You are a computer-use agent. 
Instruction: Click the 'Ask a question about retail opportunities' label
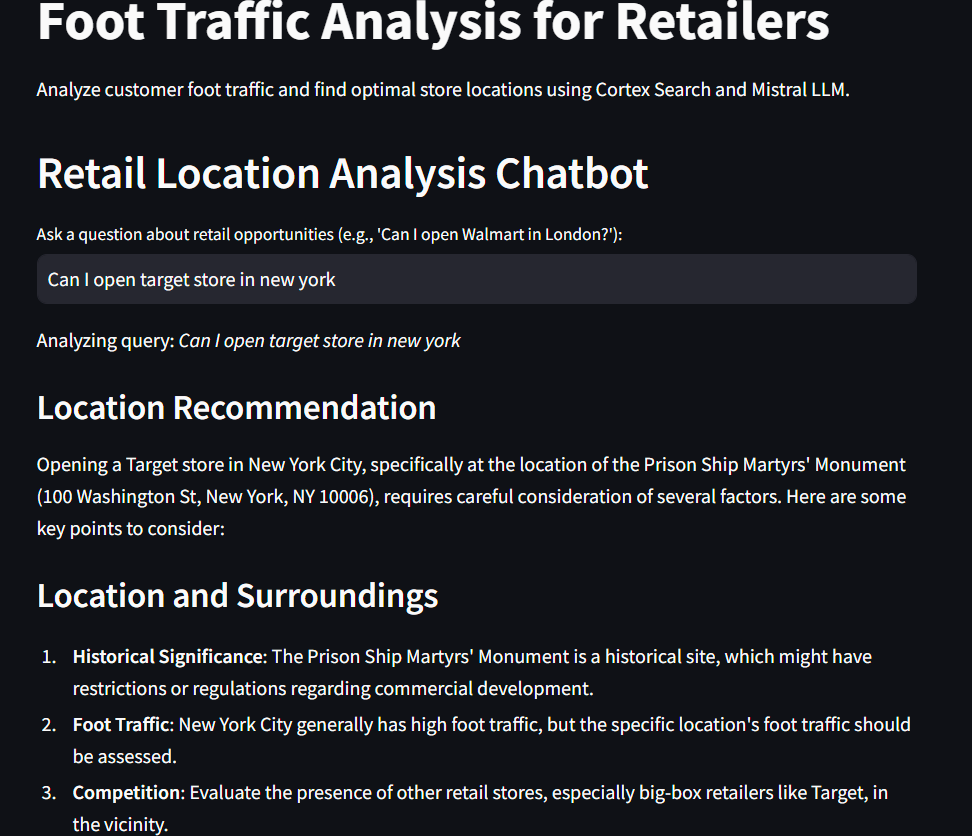click(329, 235)
